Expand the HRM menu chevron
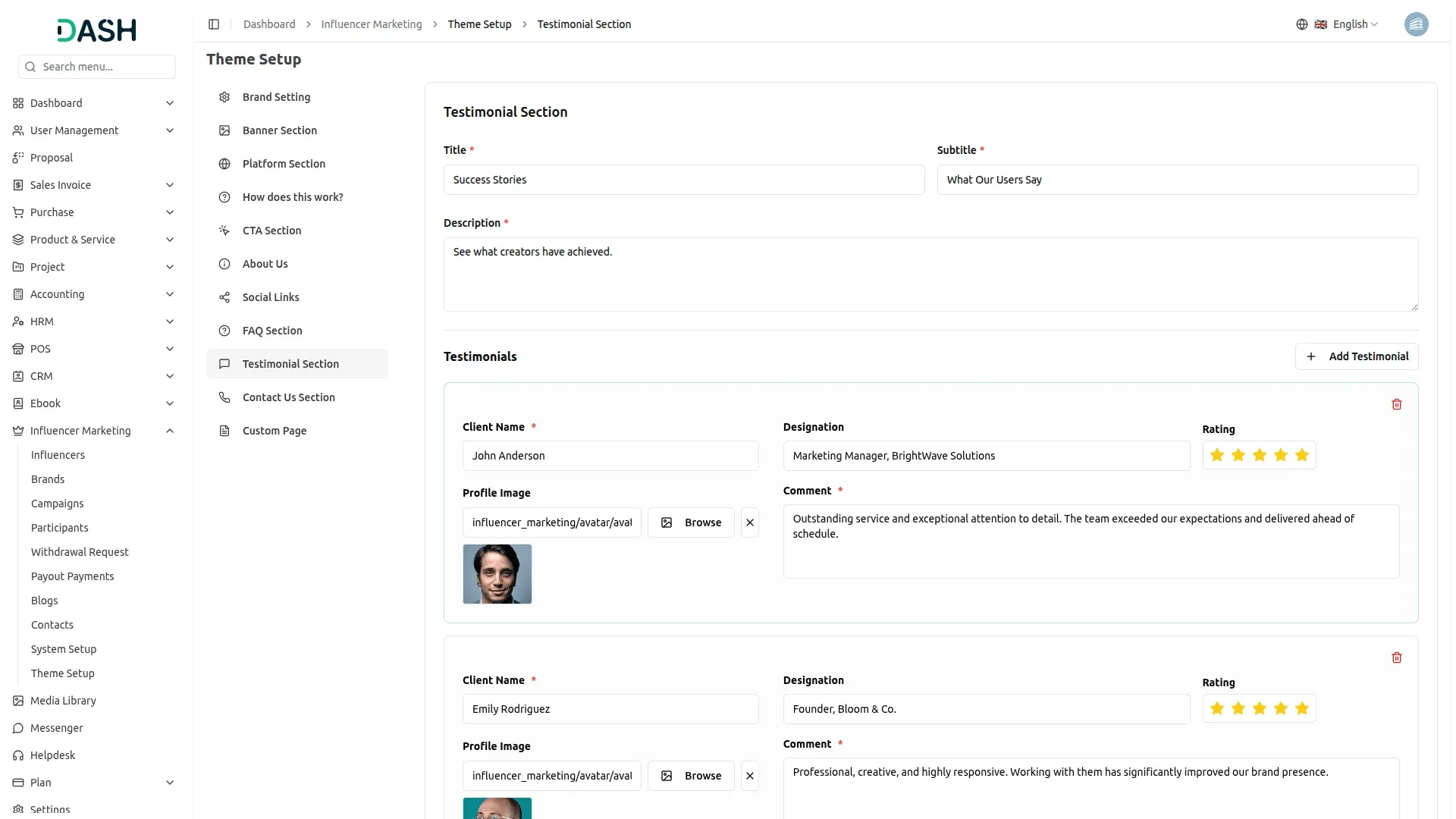1456x819 pixels. 170,322
